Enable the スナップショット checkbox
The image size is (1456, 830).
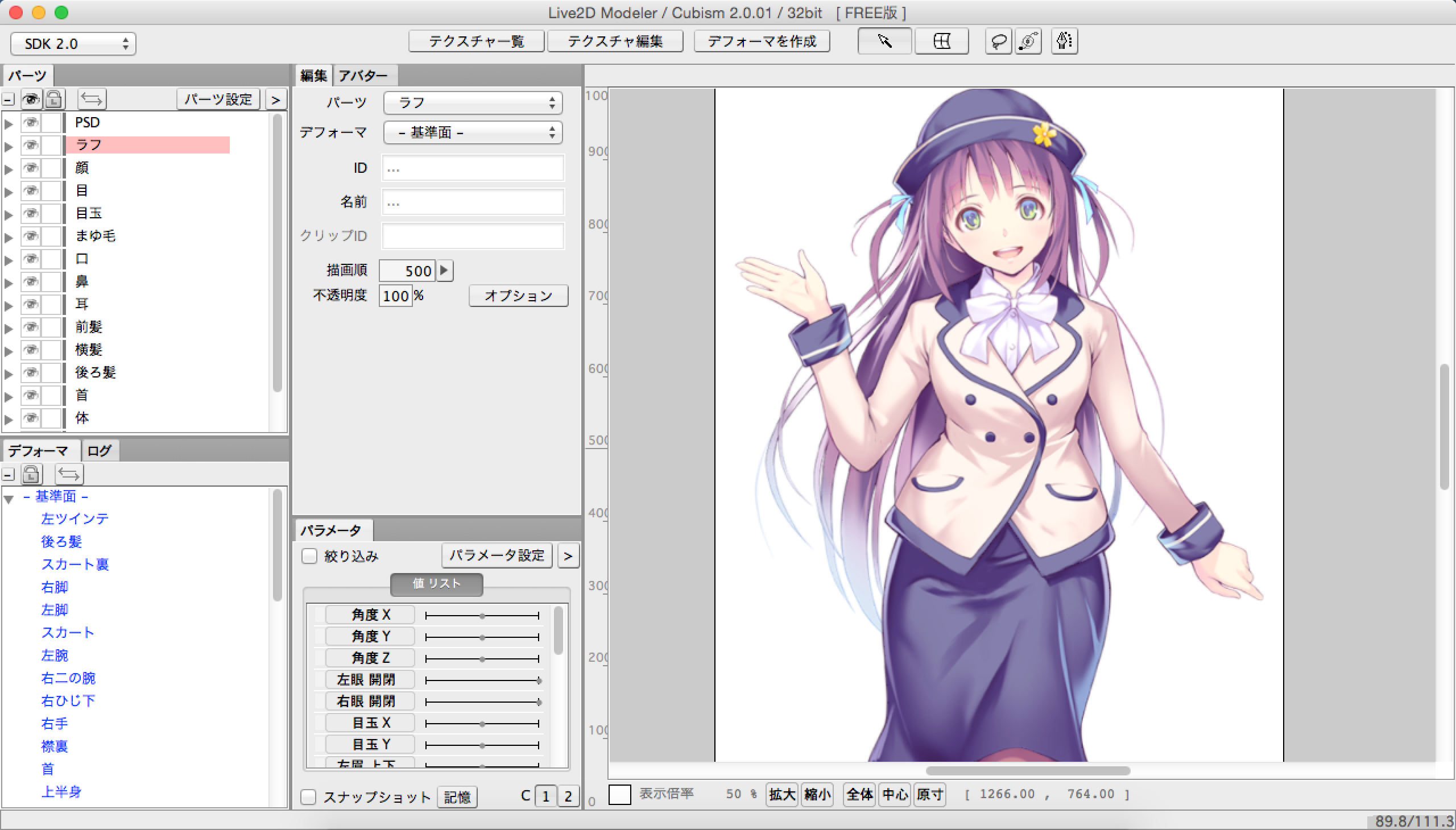click(308, 796)
